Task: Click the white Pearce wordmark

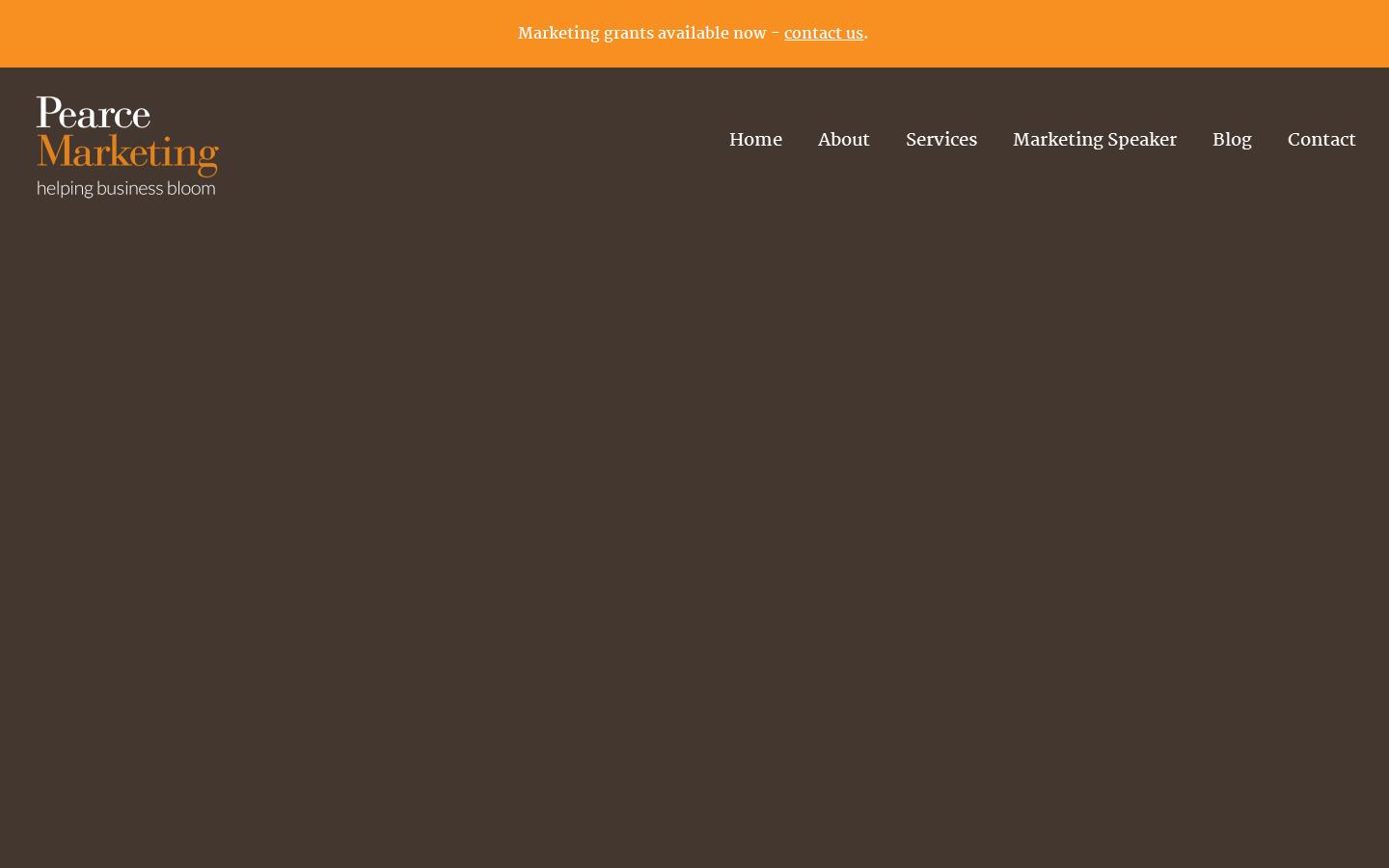Action: [x=93, y=113]
